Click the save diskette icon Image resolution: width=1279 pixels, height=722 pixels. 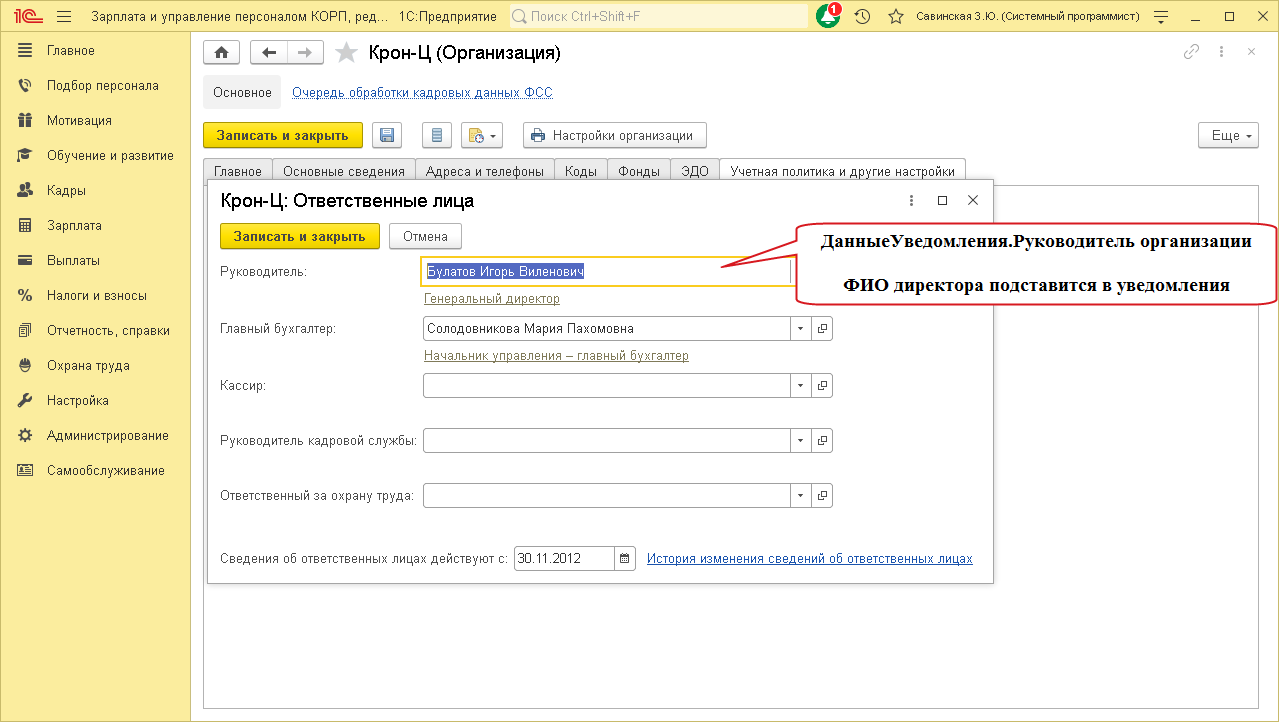tap(387, 136)
